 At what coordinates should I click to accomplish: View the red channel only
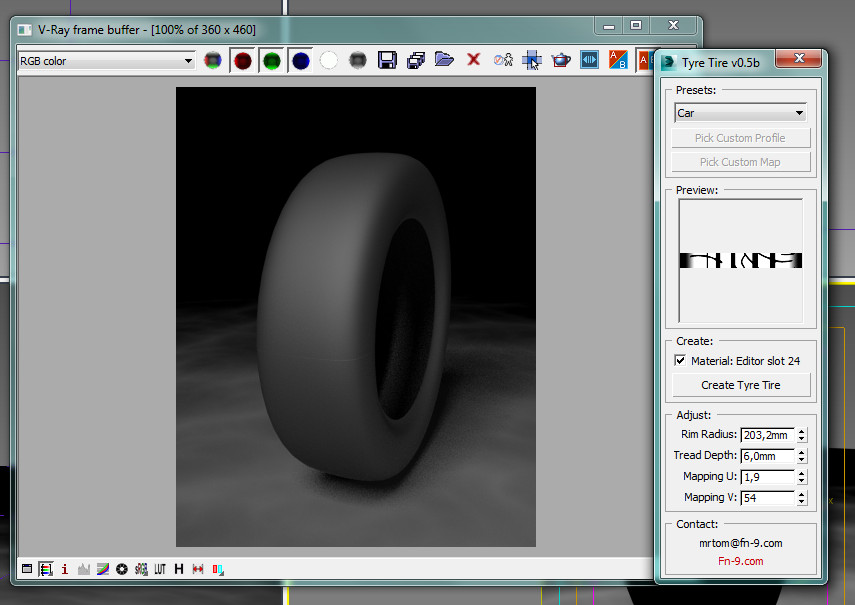(243, 59)
